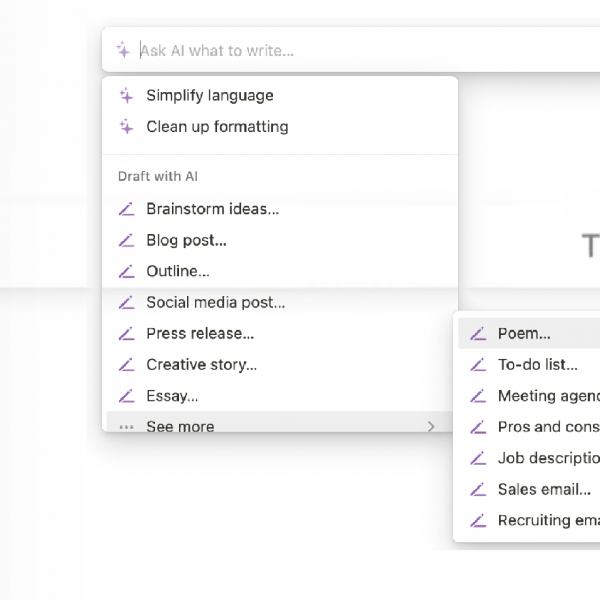Click the pencil icon next to To-do list
The image size is (600, 600).
pos(478,365)
